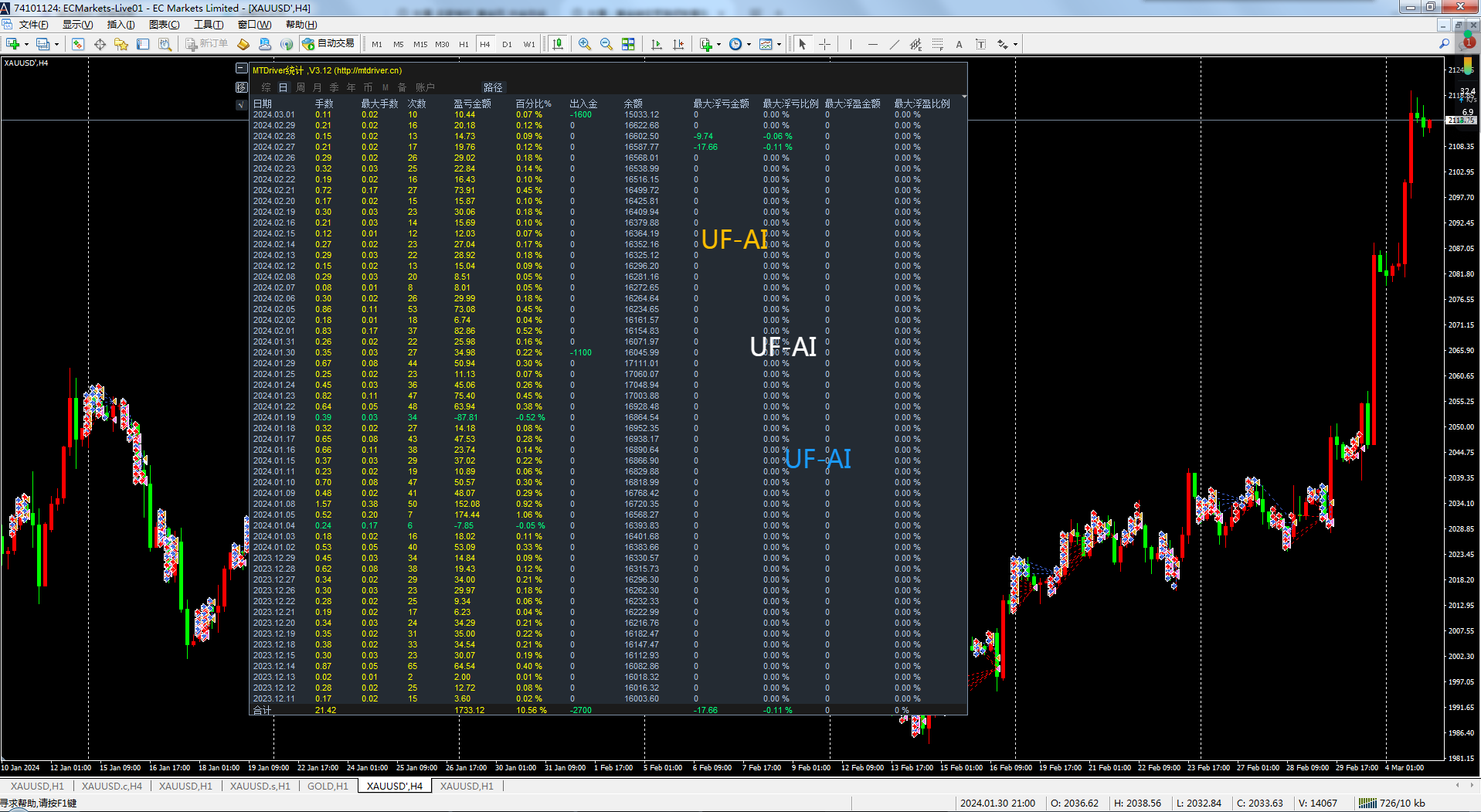Viewport: 1481px width, 812px height.
Task: Open the 工具(T) menu
Action: coord(208,25)
